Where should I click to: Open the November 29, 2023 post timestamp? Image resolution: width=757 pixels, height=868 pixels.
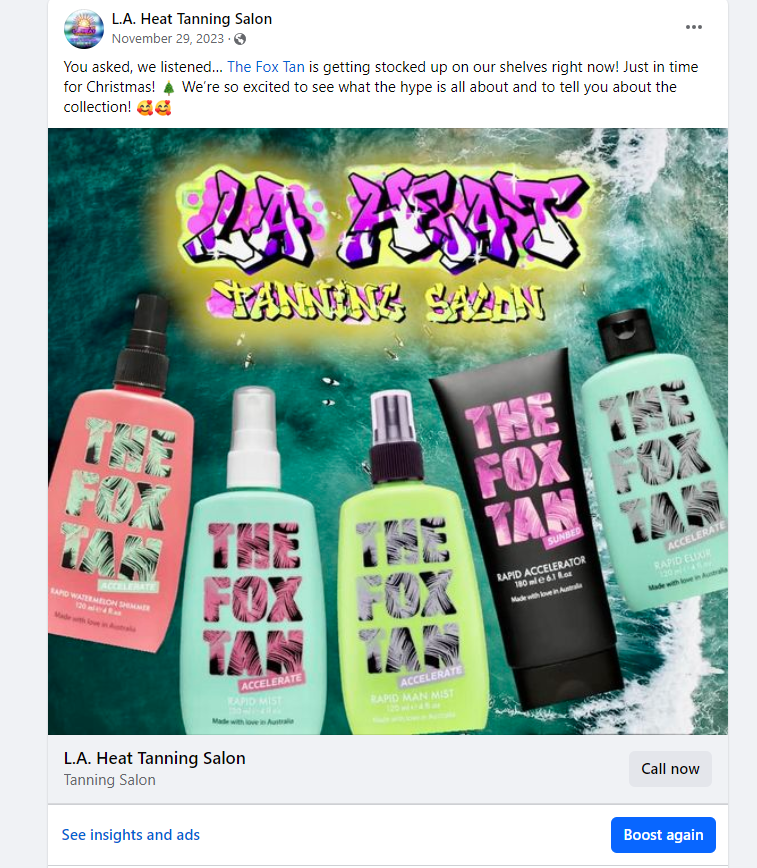pos(168,39)
